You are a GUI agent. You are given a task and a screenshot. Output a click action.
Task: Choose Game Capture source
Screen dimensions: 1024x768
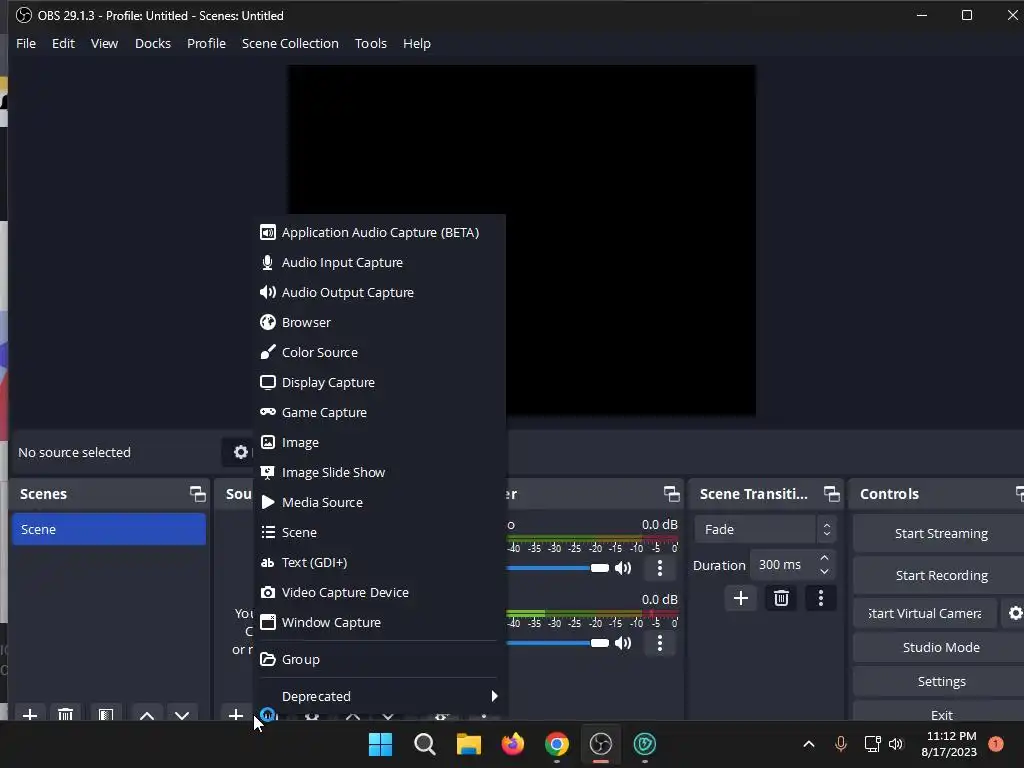tap(379, 413)
